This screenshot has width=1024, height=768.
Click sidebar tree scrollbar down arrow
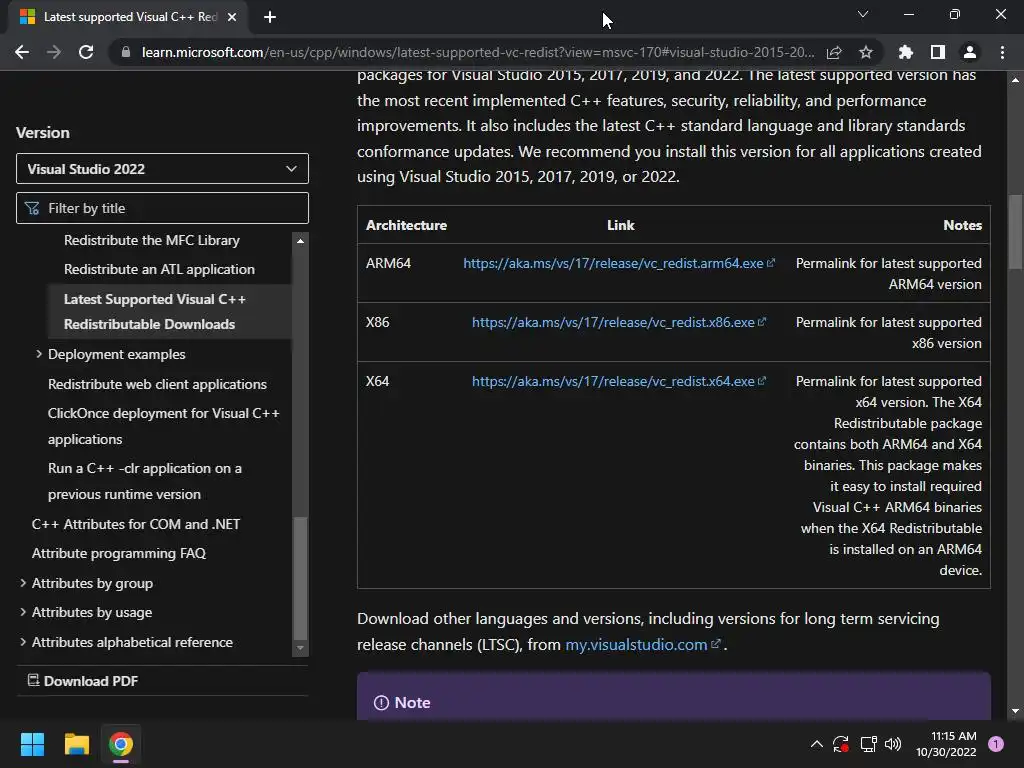[300, 648]
